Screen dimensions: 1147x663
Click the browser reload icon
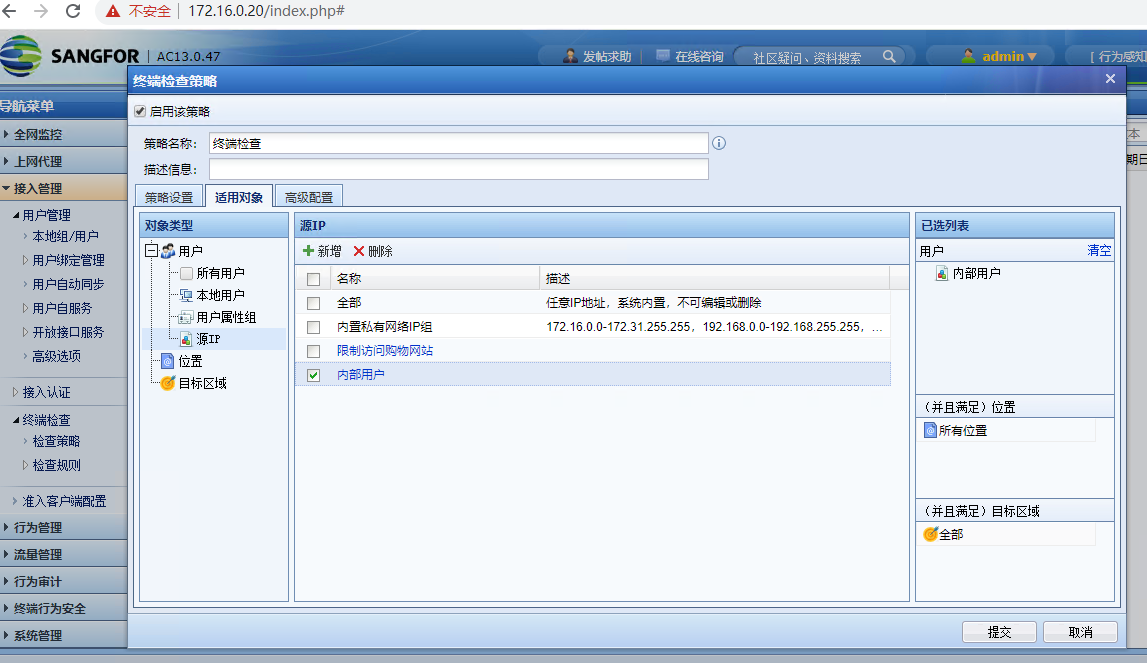(73, 11)
